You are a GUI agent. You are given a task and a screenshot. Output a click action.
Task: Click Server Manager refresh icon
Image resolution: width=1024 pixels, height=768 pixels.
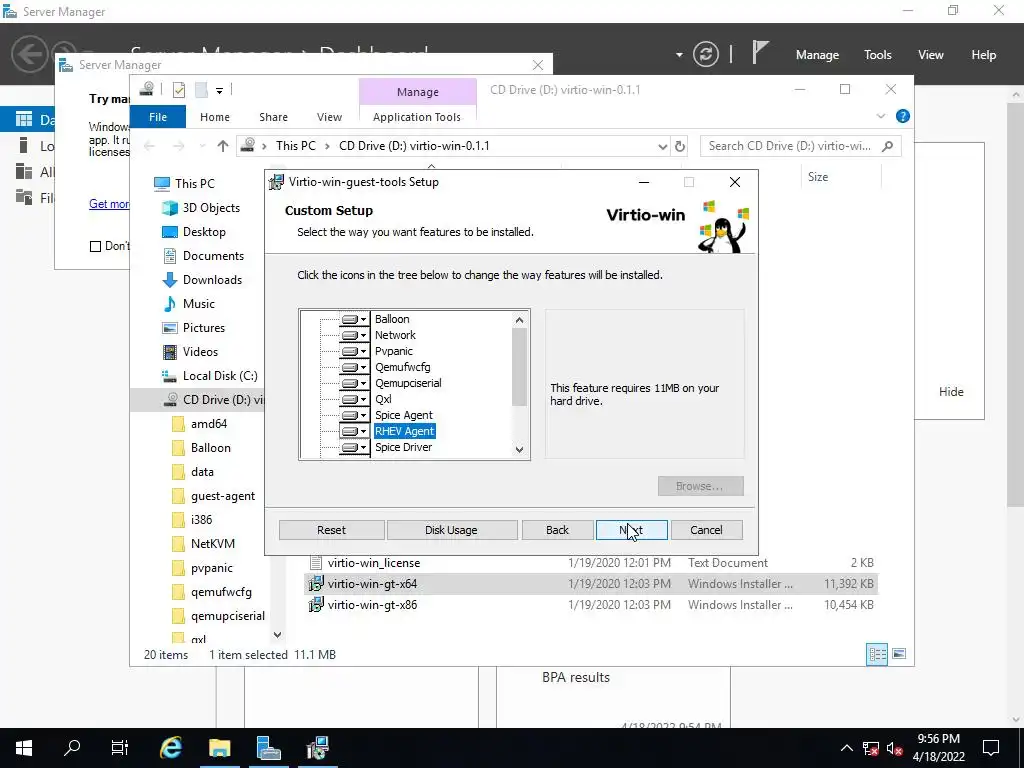click(705, 54)
